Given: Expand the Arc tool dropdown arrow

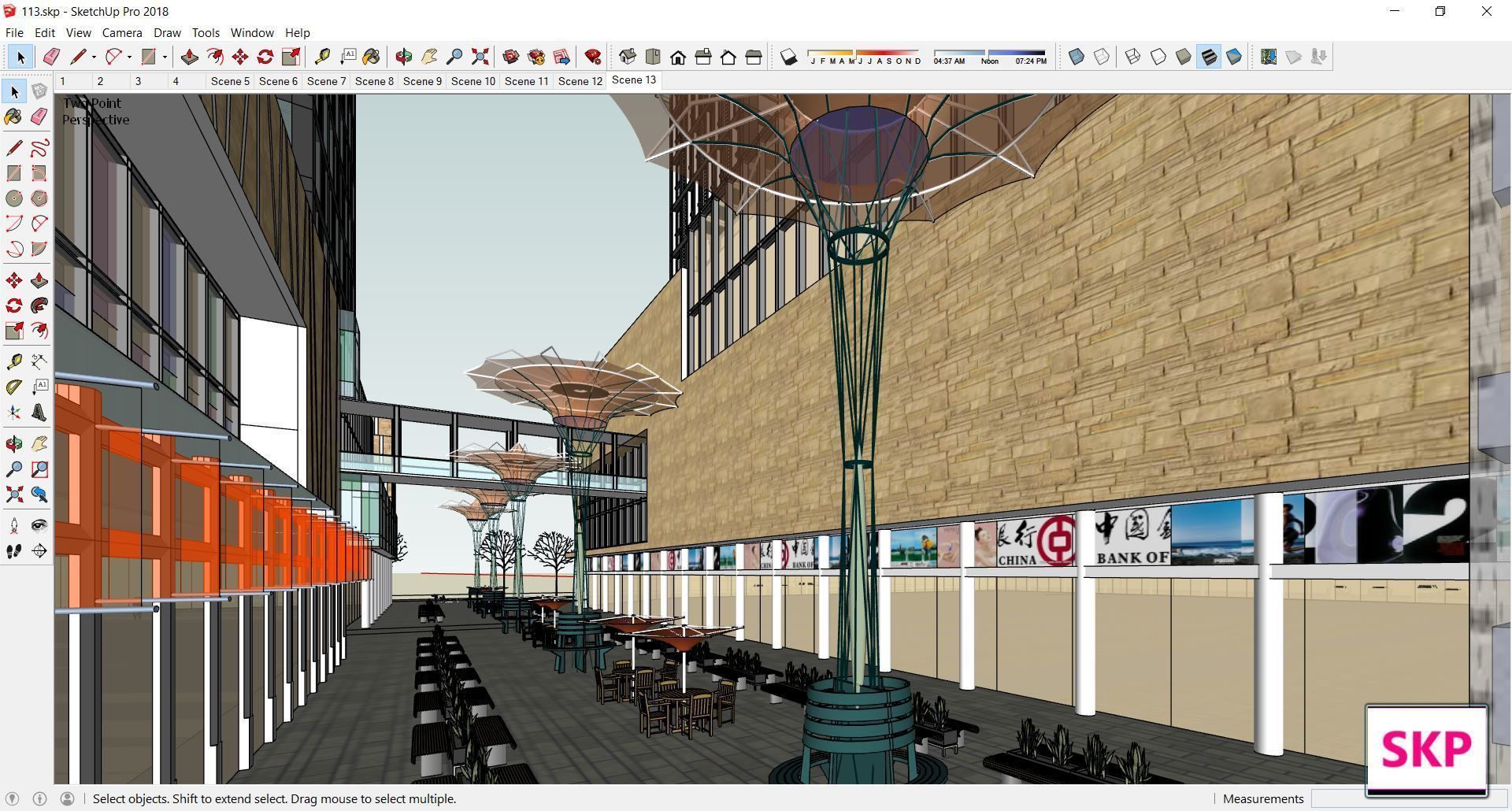Looking at the screenshot, I should point(129,57).
